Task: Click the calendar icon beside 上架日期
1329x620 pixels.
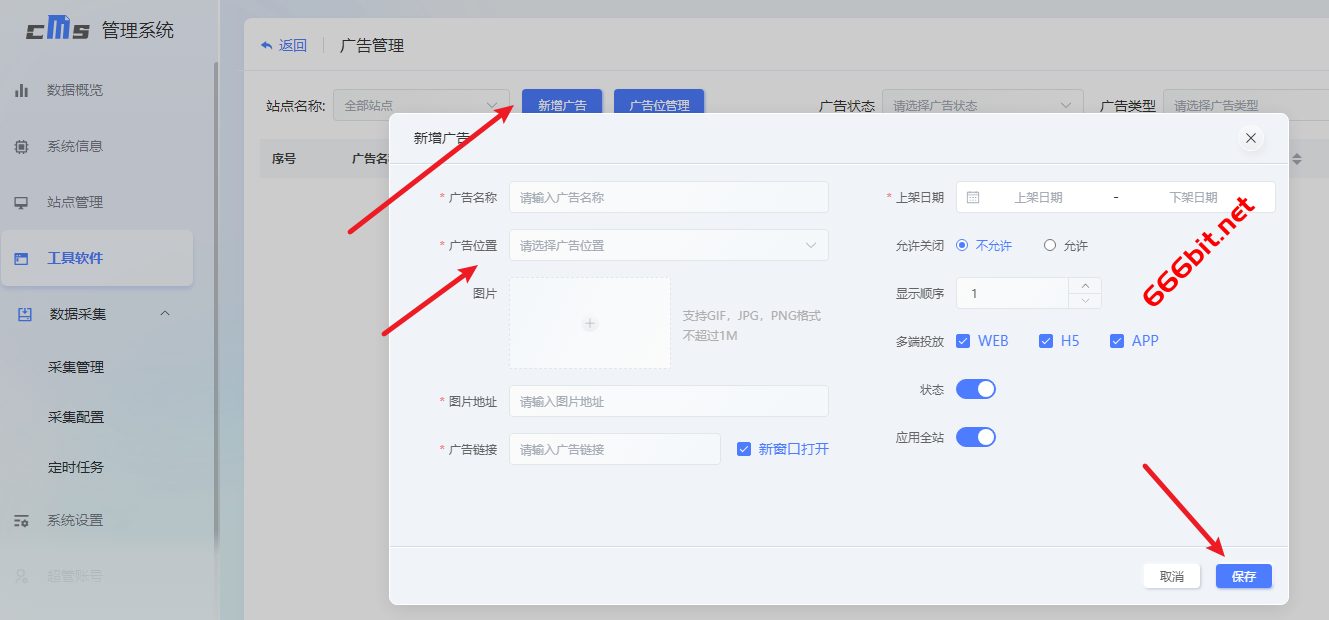Action: pos(971,197)
